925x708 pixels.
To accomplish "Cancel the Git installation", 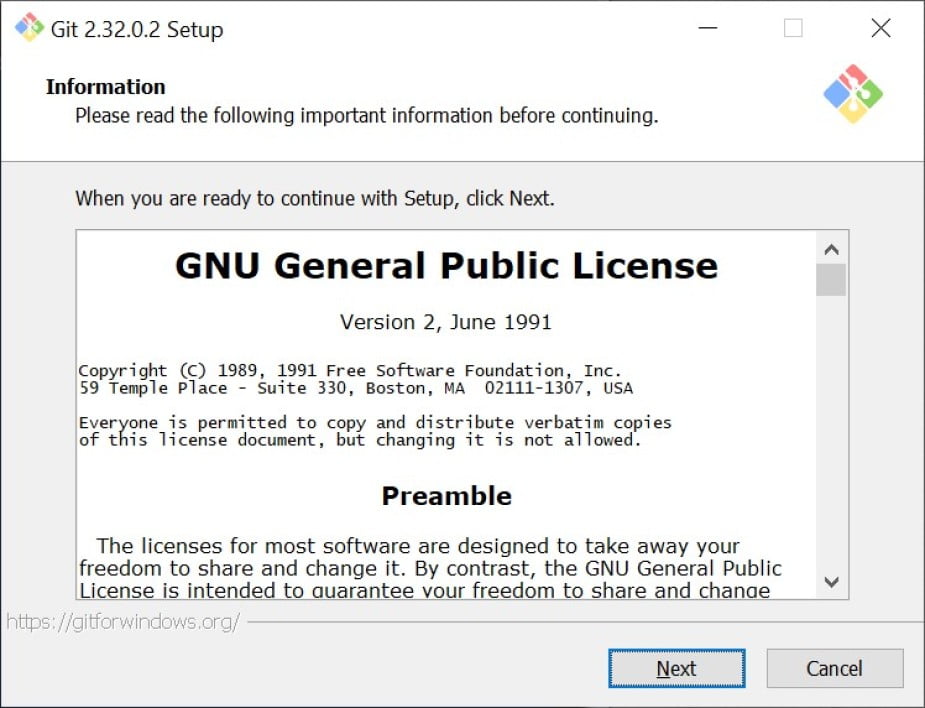I will (x=835, y=668).
